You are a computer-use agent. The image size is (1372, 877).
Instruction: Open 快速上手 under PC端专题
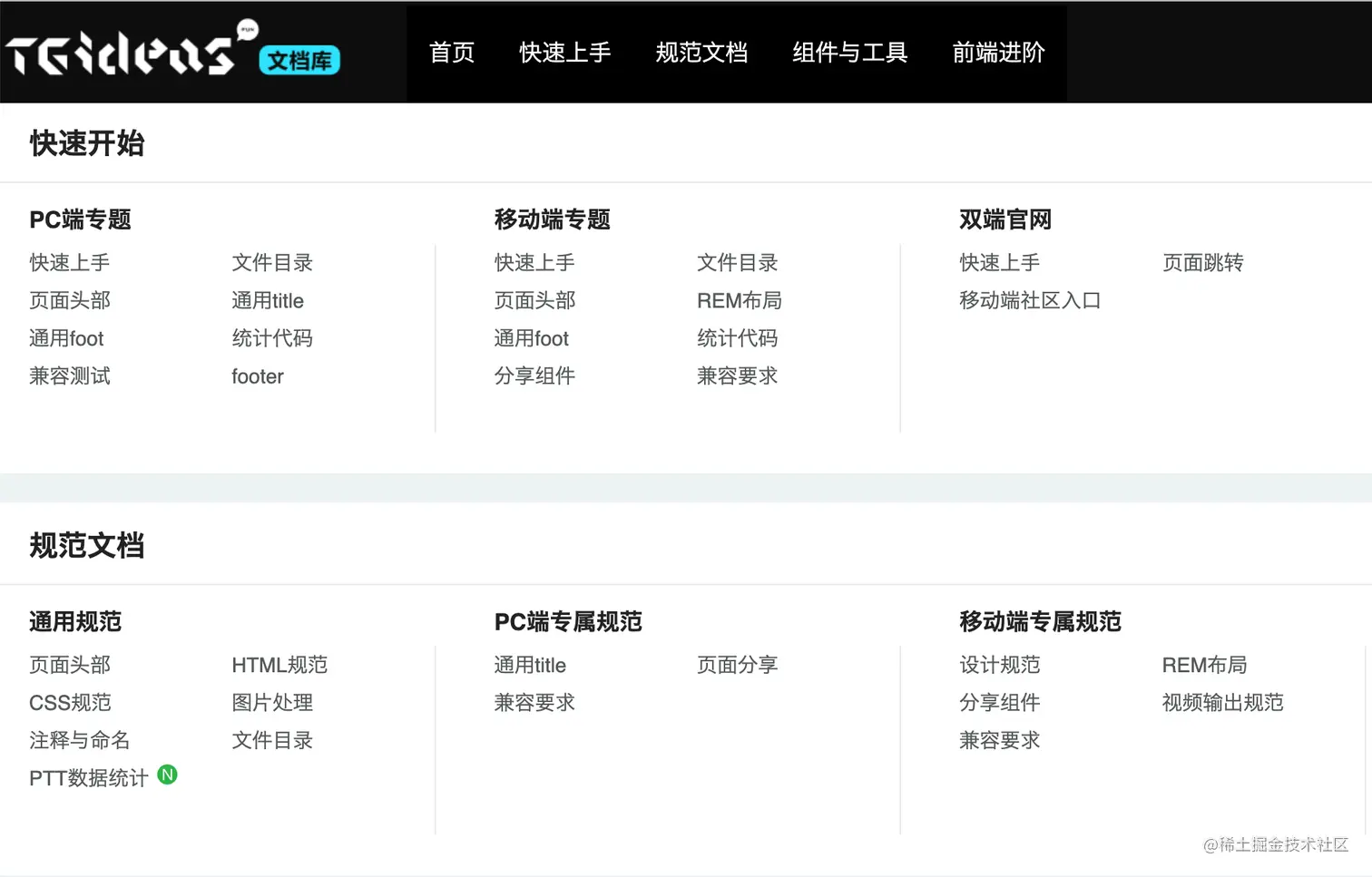[x=70, y=263]
